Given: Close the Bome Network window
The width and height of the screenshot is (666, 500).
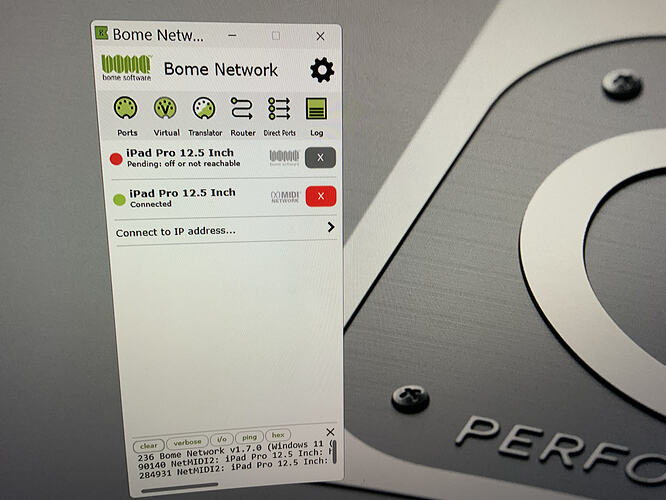Looking at the screenshot, I should (x=320, y=37).
